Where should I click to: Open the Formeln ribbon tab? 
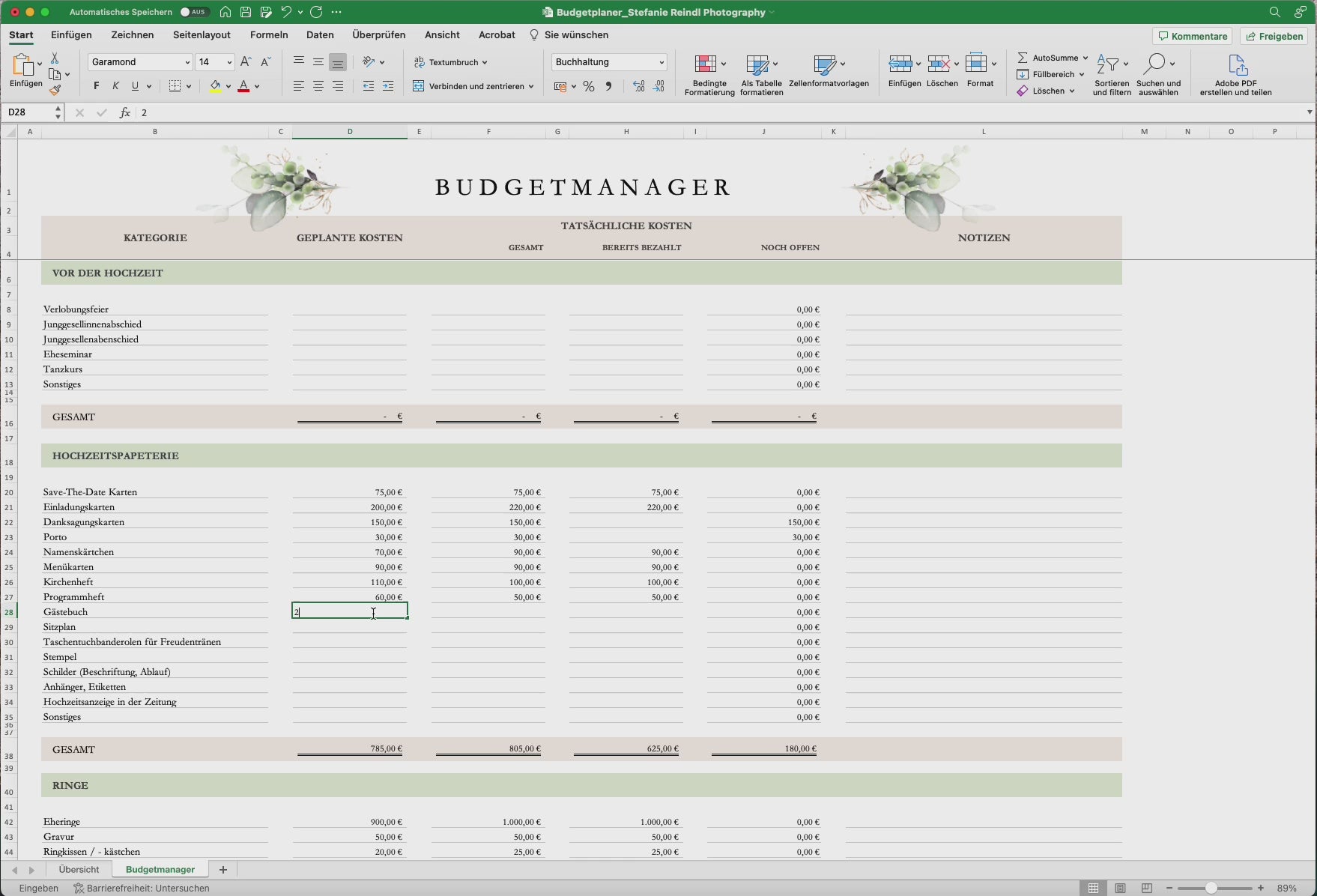point(269,35)
